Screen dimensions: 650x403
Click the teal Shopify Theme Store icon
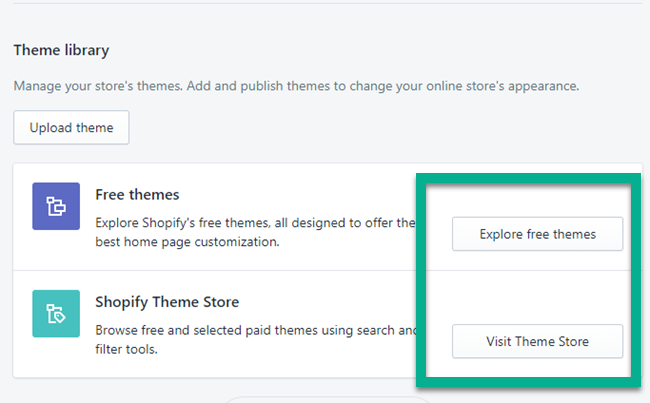(56, 315)
